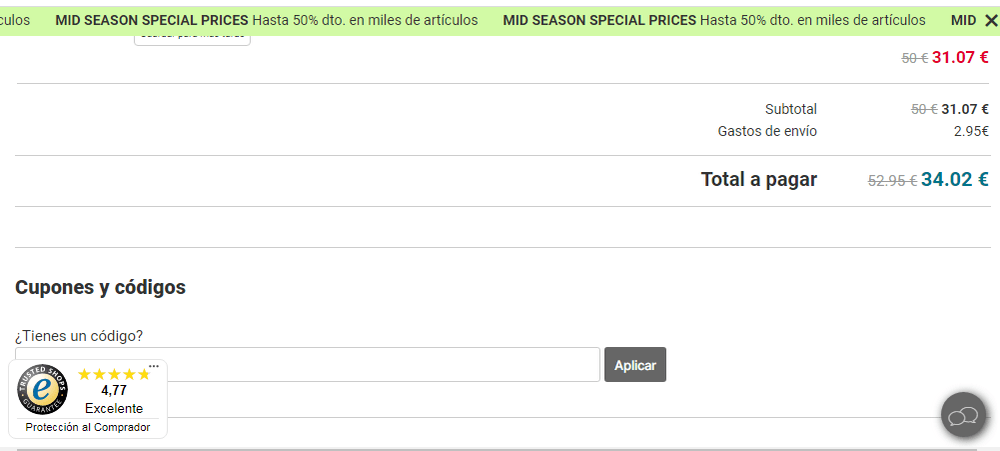The width and height of the screenshot is (1000, 451).
Task: Select the Subtotal label
Action: pyautogui.click(x=791, y=109)
